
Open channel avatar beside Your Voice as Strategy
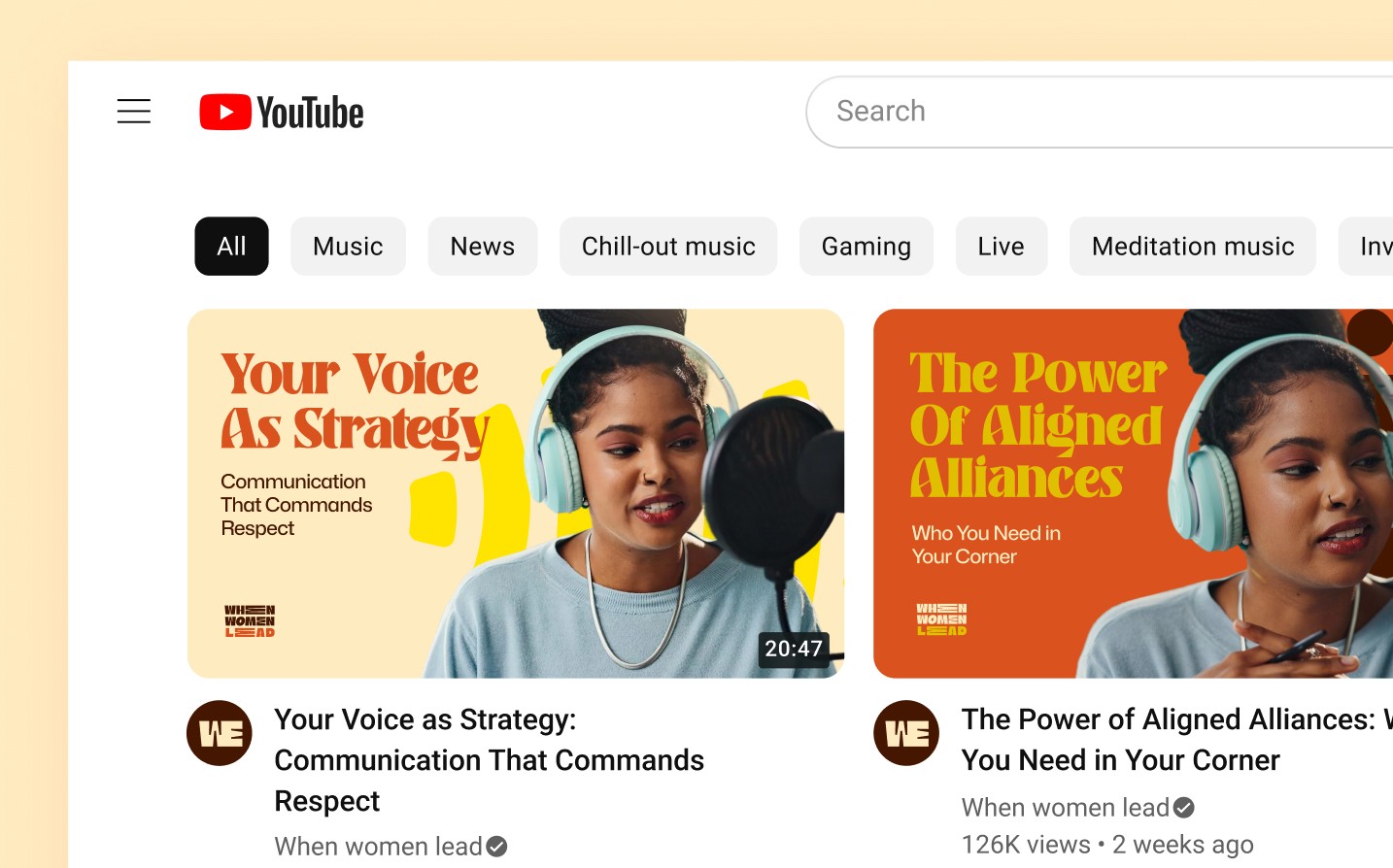click(220, 733)
